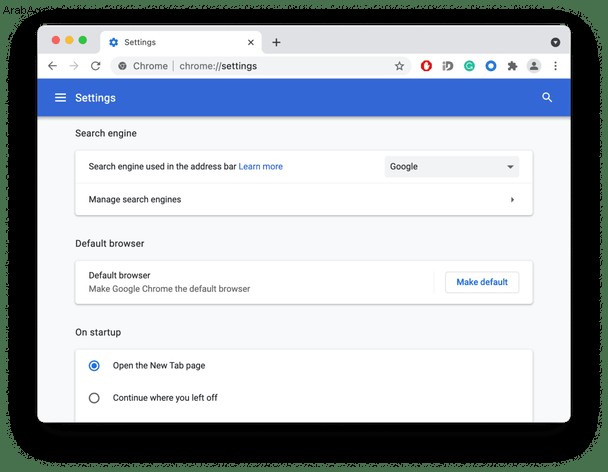This screenshot has width=608, height=472.
Task: Open the blue circle extension icon
Action: coord(491,66)
